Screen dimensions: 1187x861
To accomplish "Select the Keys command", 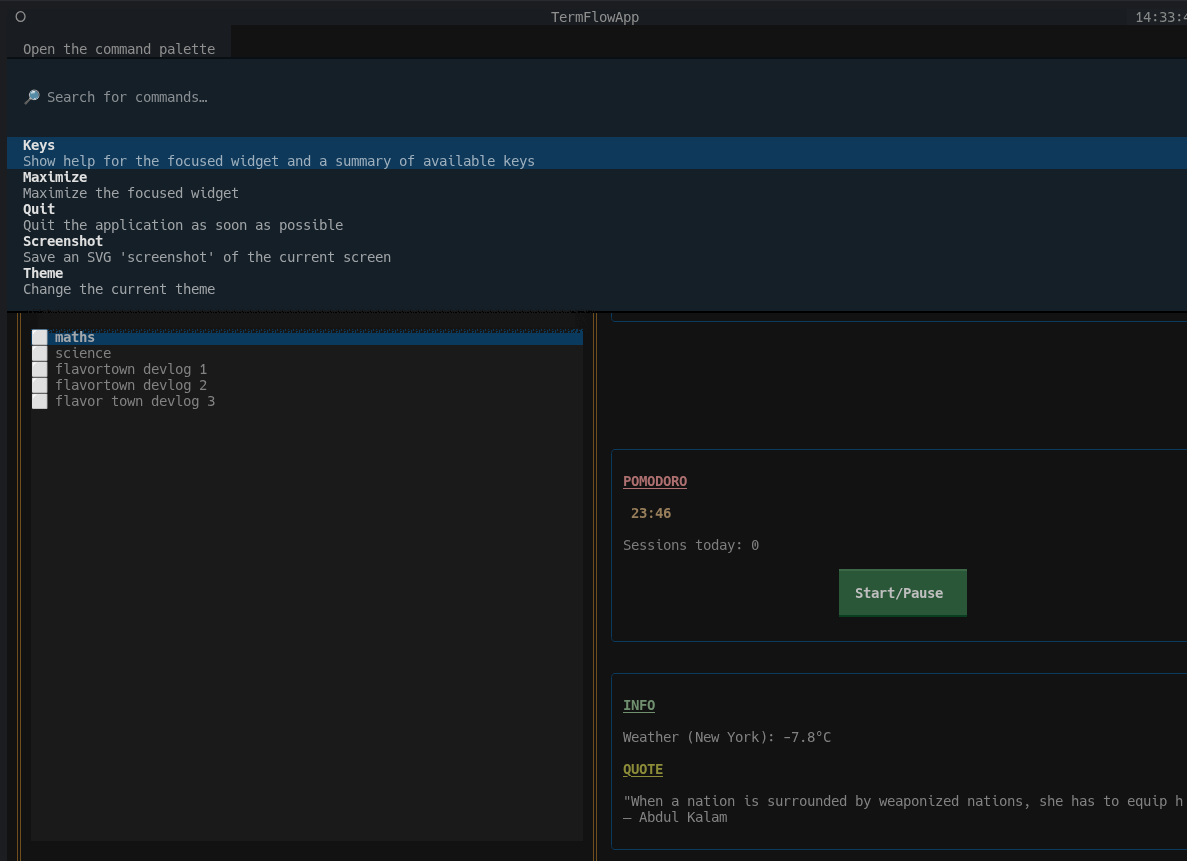I will (39, 146).
